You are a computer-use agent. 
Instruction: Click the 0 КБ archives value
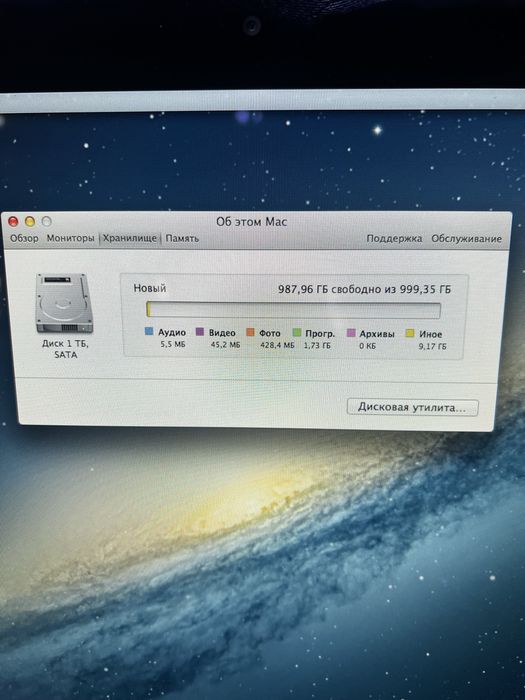[x=367, y=346]
